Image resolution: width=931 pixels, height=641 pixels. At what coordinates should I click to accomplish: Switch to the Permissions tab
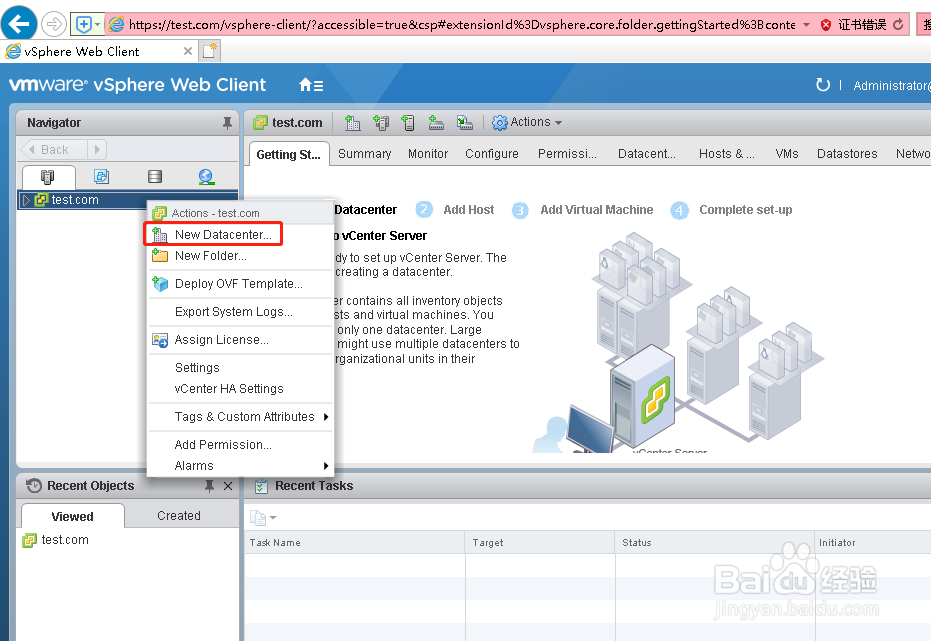point(567,154)
